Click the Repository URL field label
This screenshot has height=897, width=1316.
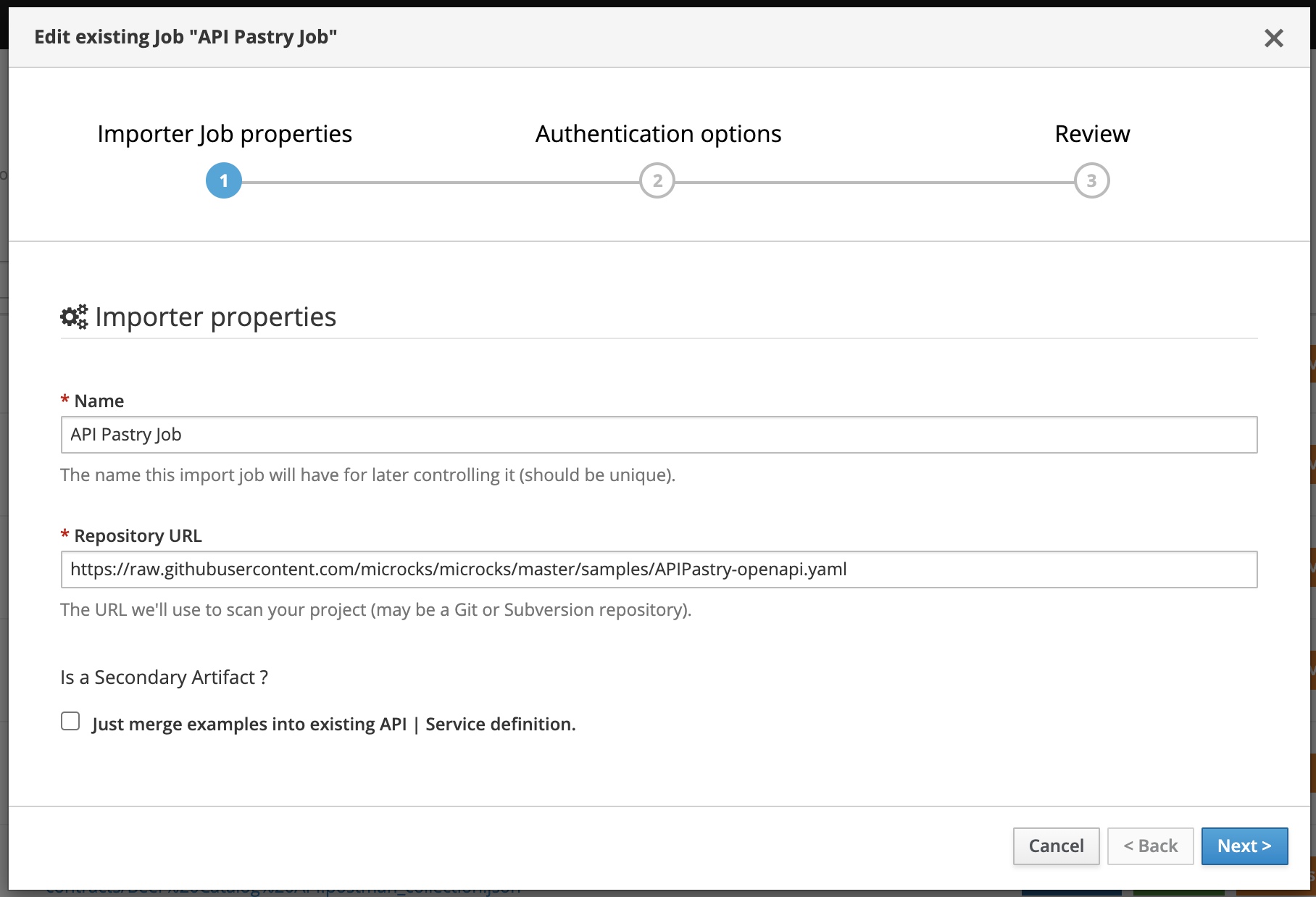coord(138,536)
